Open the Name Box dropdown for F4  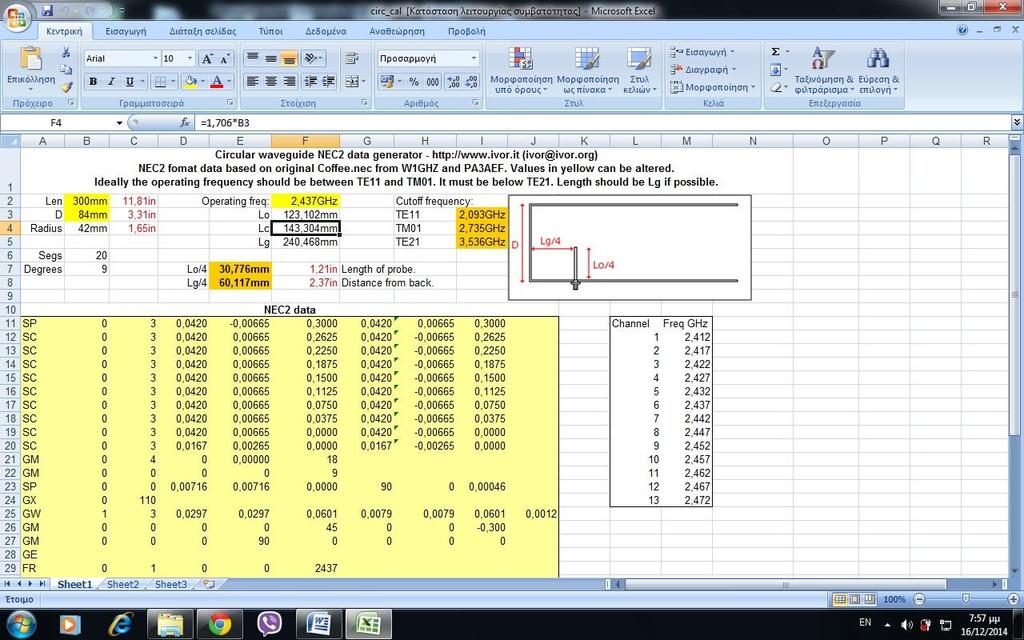coord(120,123)
